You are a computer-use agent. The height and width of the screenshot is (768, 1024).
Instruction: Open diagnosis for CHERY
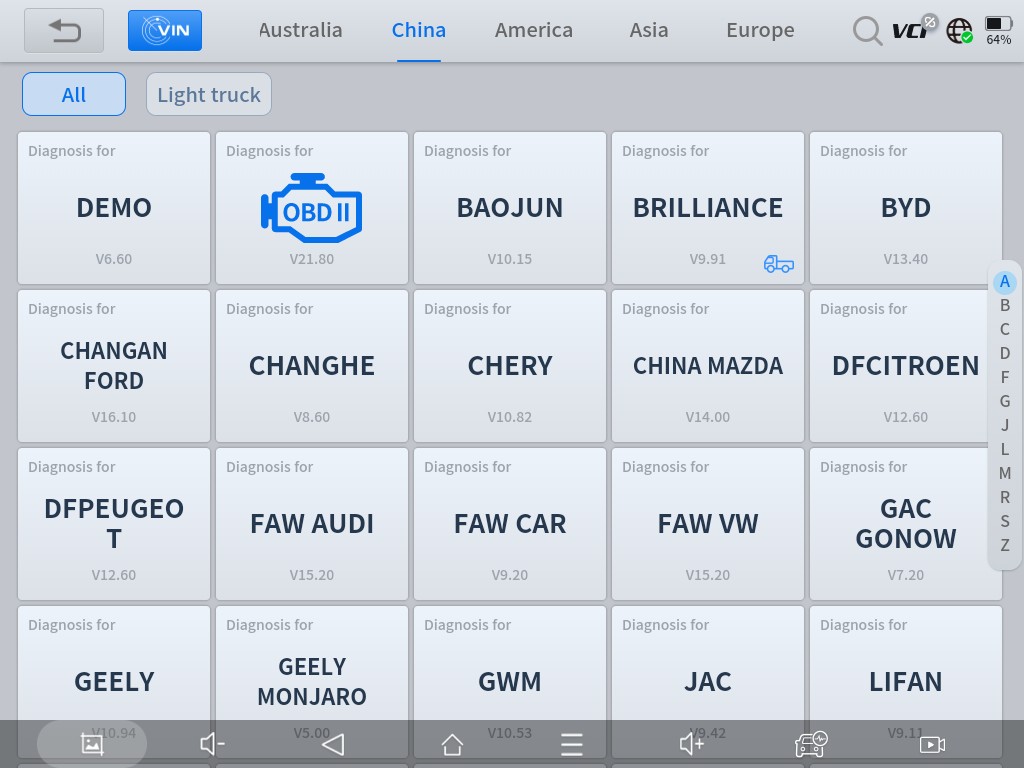coord(510,366)
